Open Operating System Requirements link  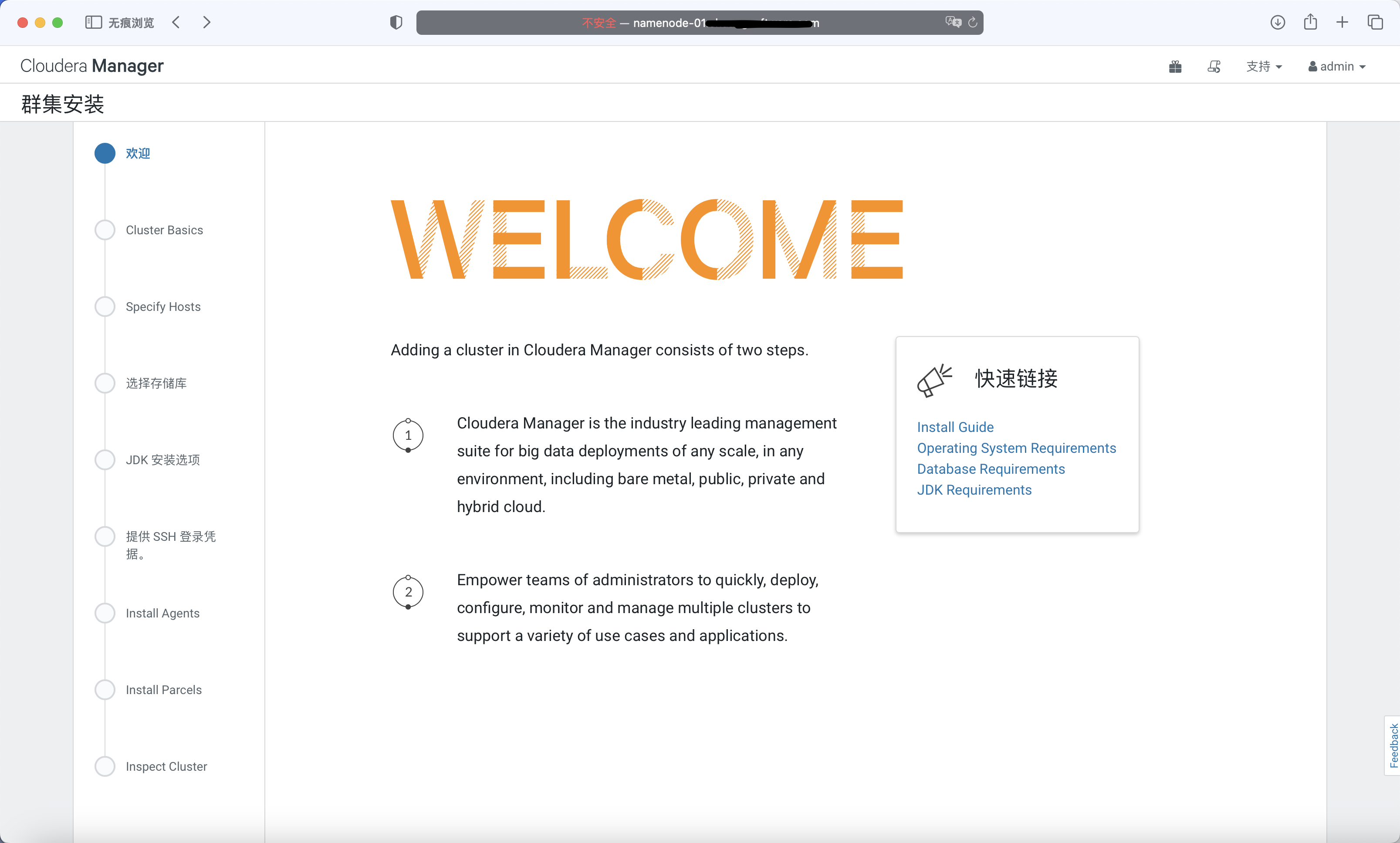pos(1016,448)
